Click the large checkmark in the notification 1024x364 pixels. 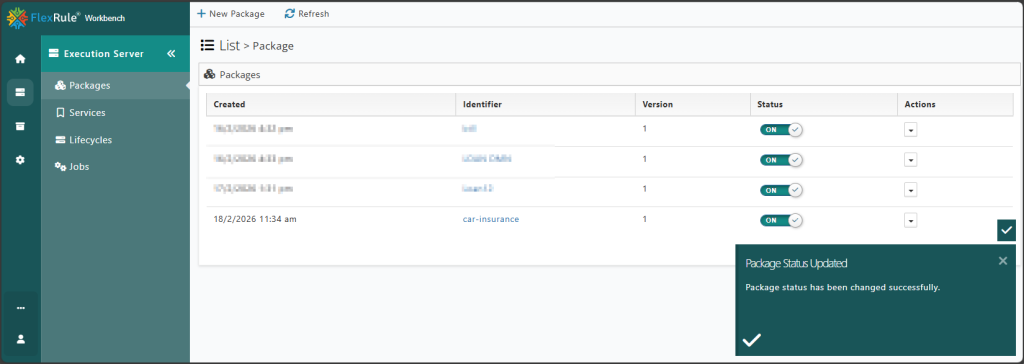tap(752, 340)
